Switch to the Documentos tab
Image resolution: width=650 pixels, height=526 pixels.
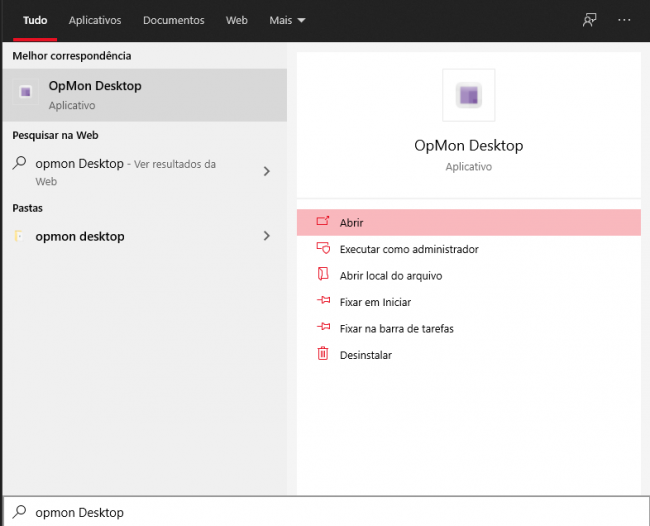pyautogui.click(x=173, y=20)
